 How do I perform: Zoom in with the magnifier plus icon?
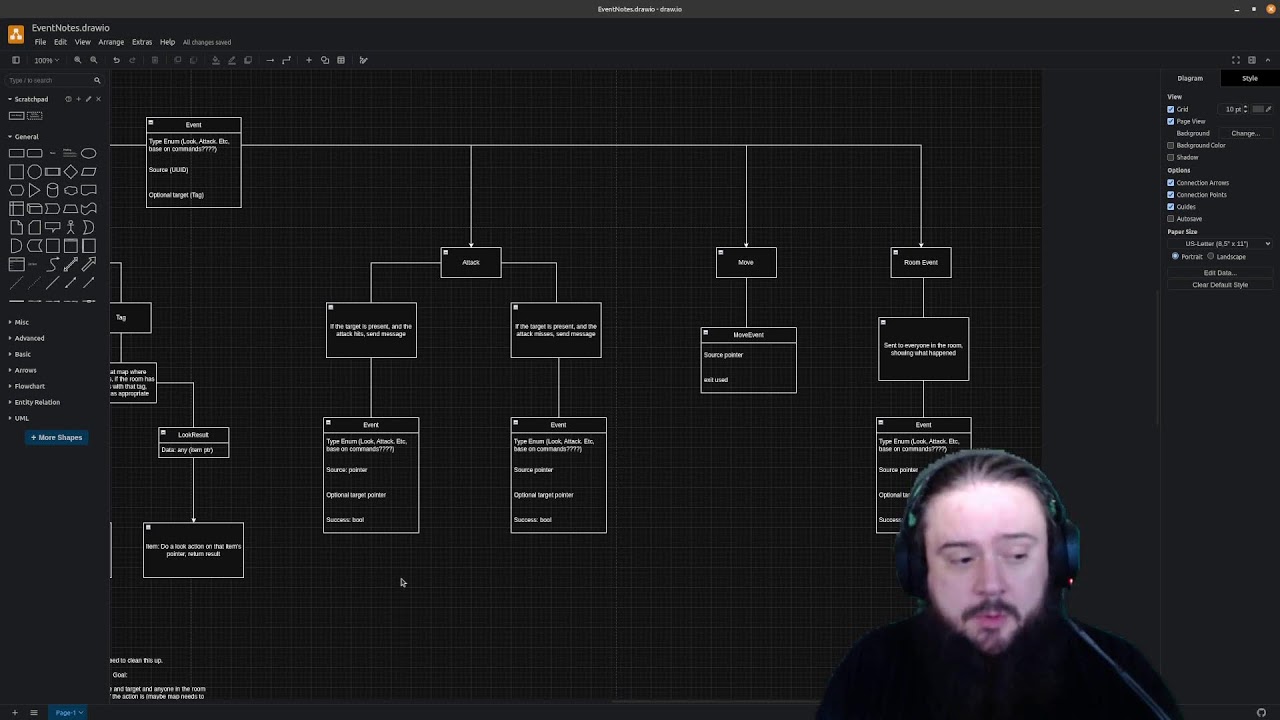pos(77,60)
